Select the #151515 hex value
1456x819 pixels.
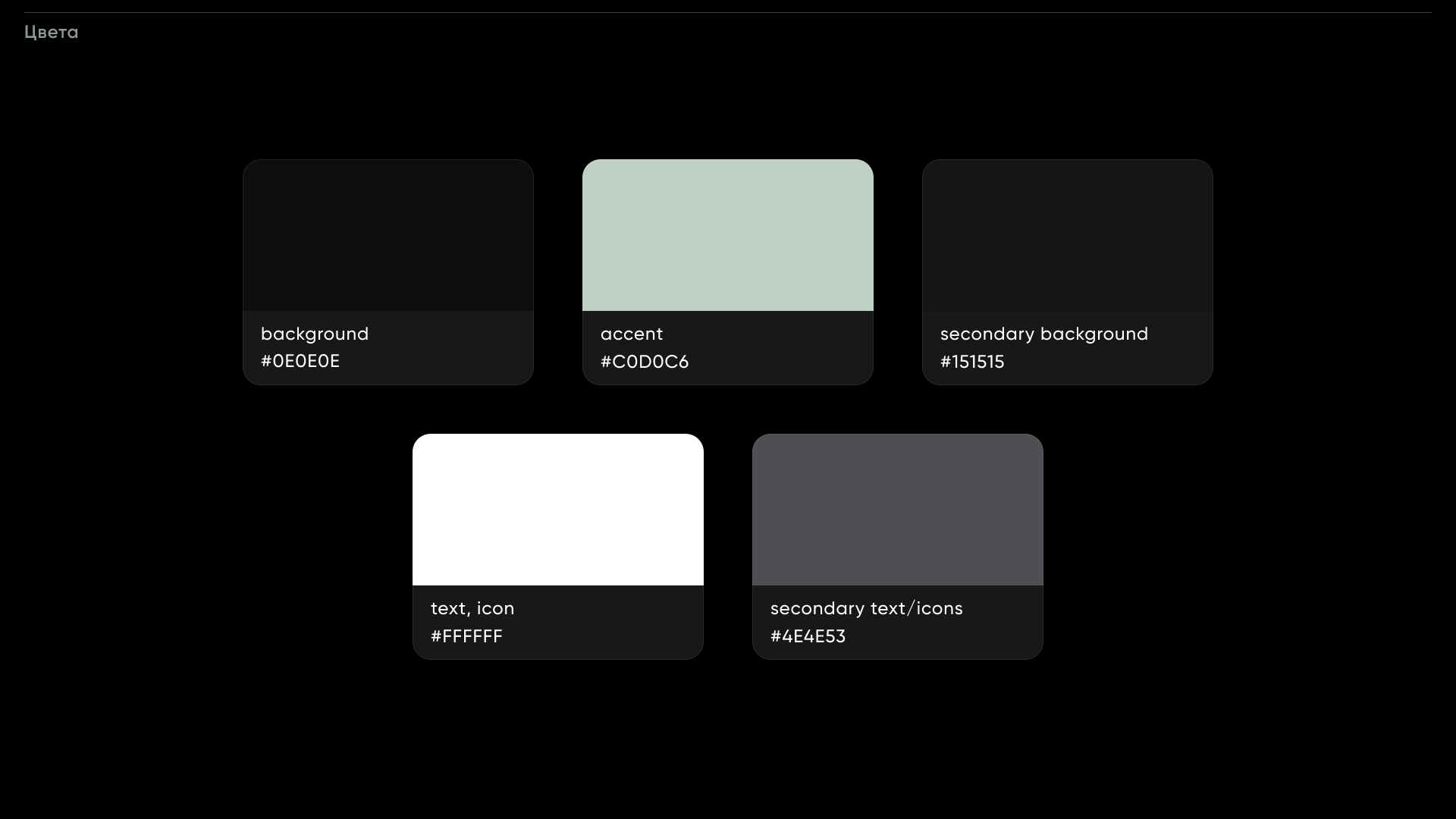click(972, 362)
